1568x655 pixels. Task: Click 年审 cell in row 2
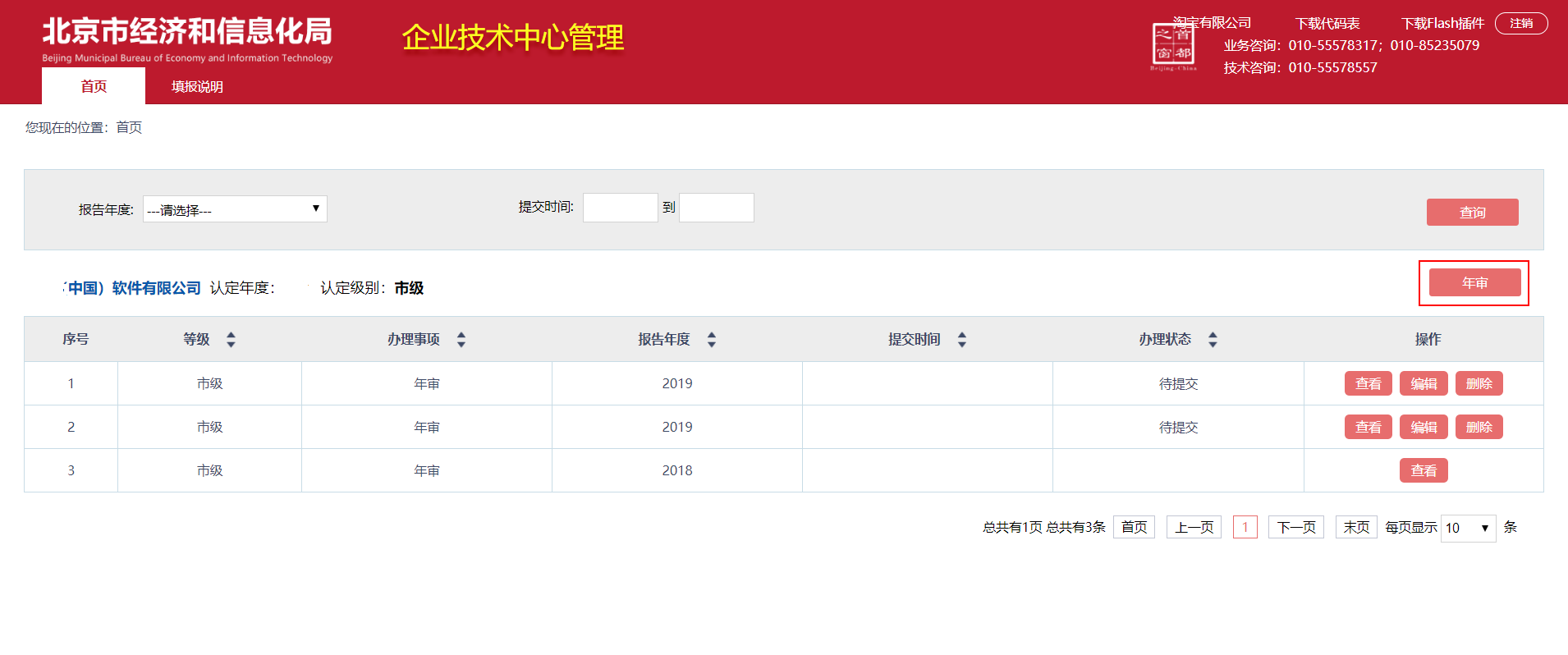pos(427,427)
